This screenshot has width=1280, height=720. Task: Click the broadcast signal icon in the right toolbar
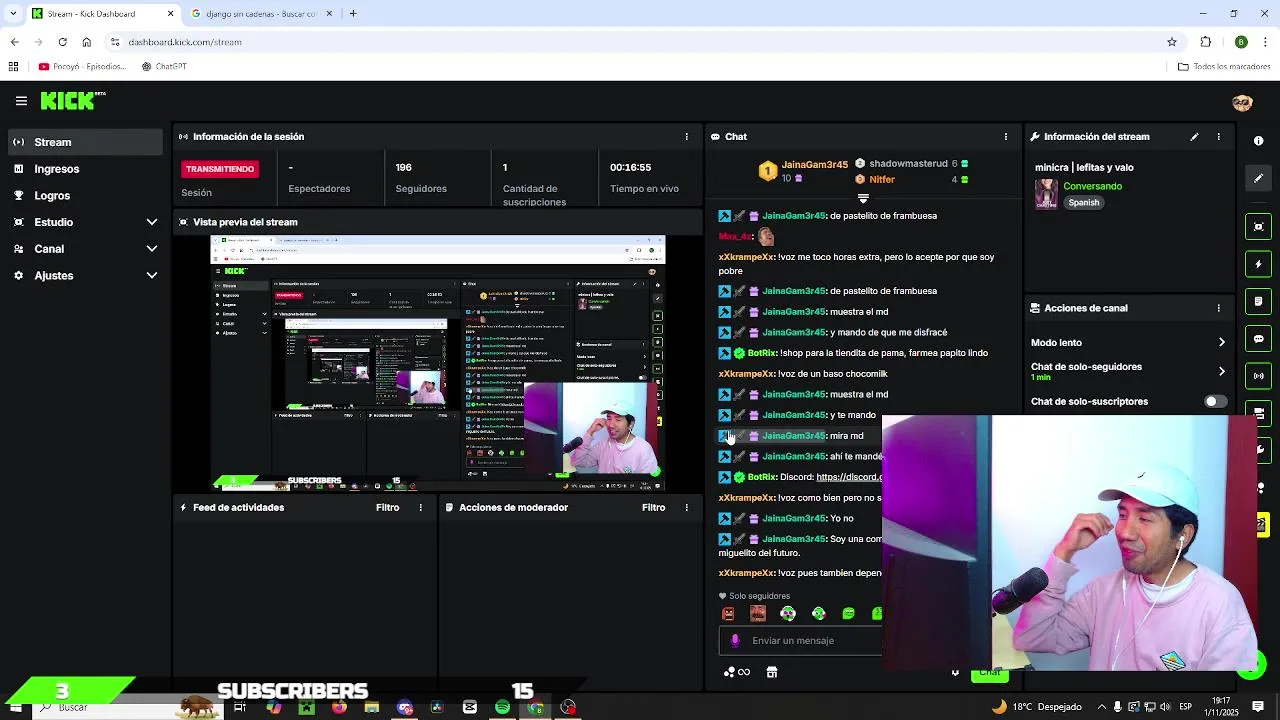click(x=1258, y=376)
